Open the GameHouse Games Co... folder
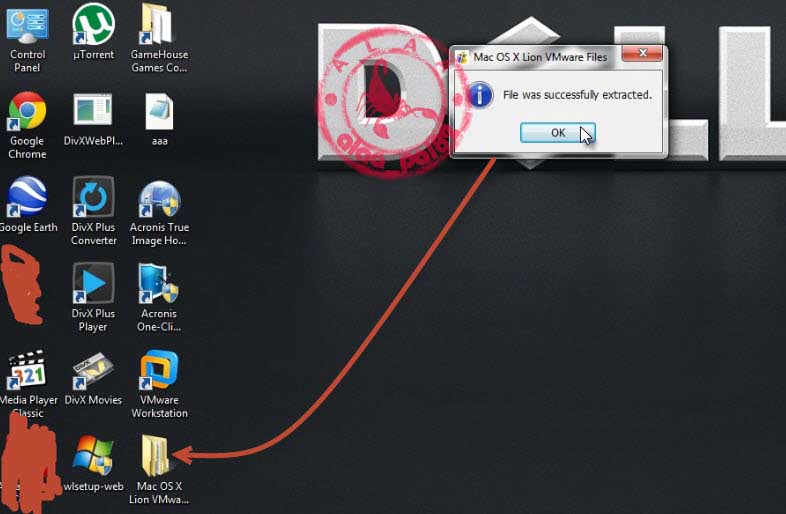The width and height of the screenshot is (786, 514). click(159, 39)
